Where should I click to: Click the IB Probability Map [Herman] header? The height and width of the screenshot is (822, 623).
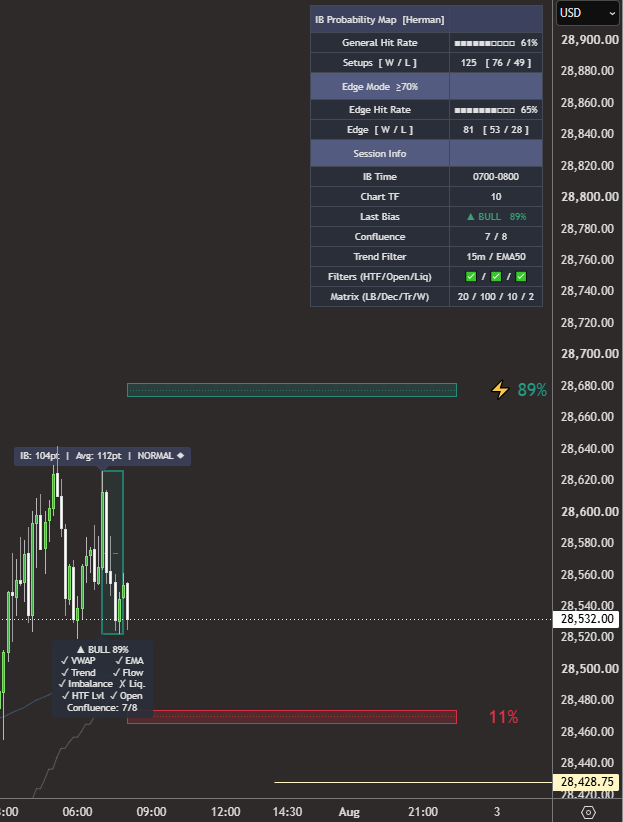tap(380, 19)
